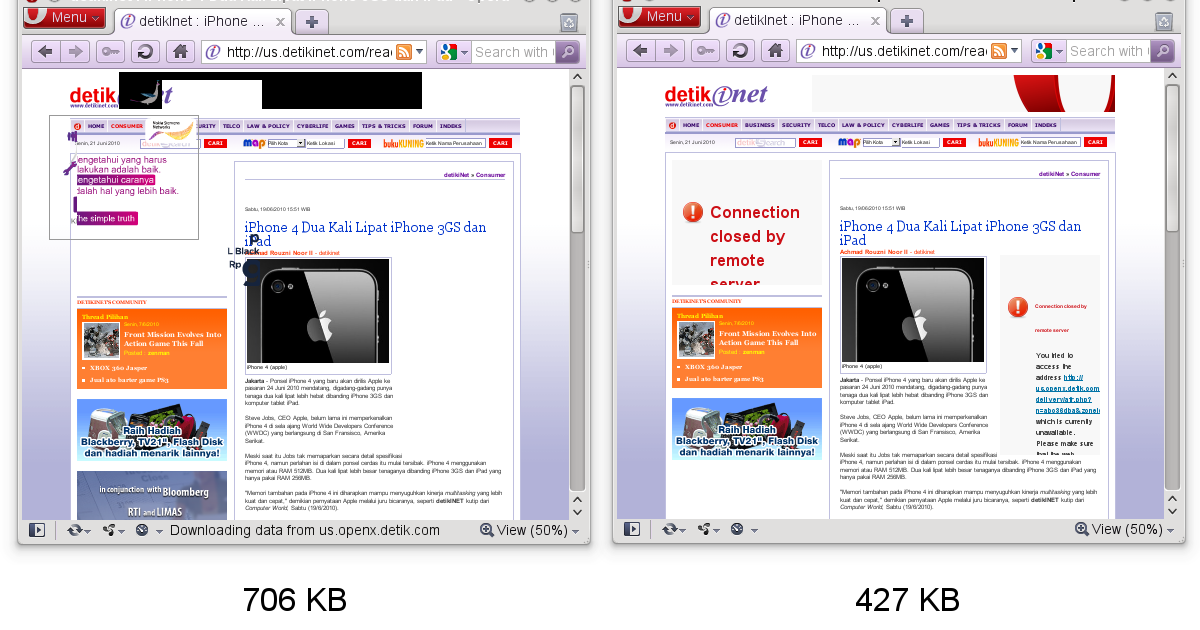1200x630 pixels.
Task: Close the detikInet tab in the right window
Action: (874, 21)
